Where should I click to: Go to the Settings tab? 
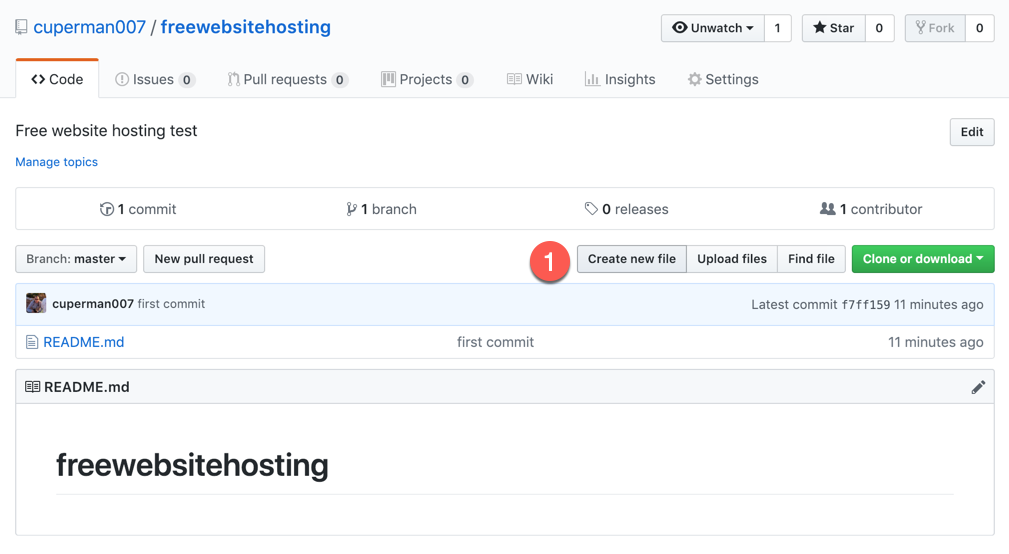[722, 79]
